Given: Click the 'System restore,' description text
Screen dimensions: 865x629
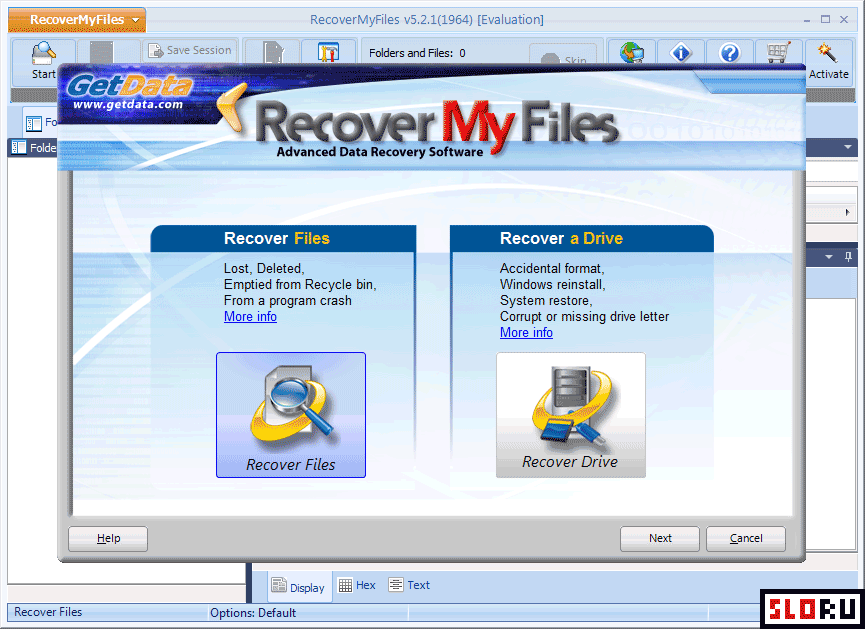Looking at the screenshot, I should click(546, 301).
